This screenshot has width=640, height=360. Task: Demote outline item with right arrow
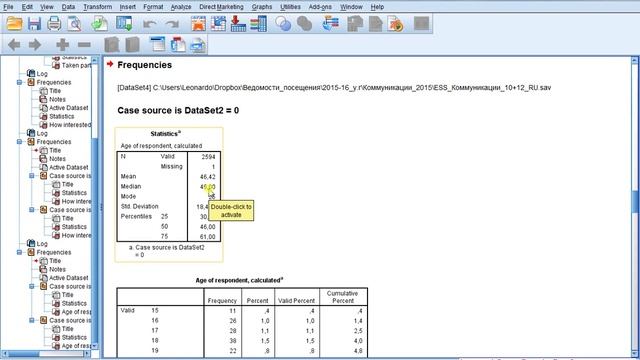pos(35,44)
